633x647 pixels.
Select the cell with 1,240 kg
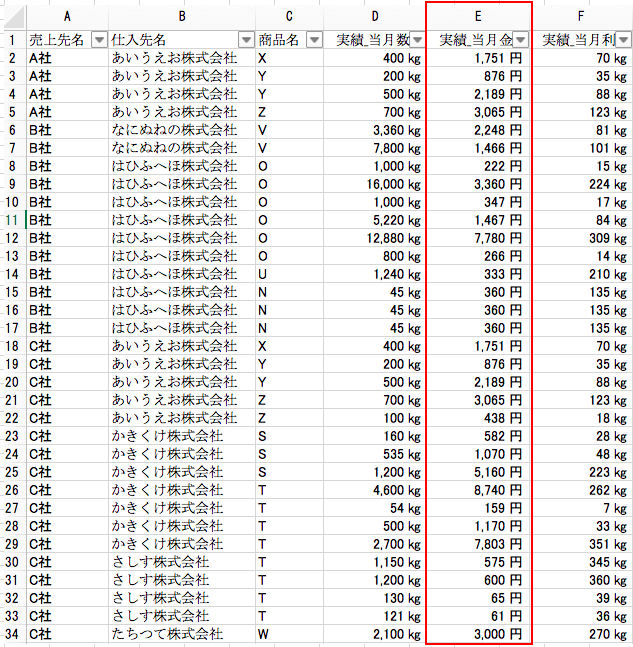[x=375, y=274]
